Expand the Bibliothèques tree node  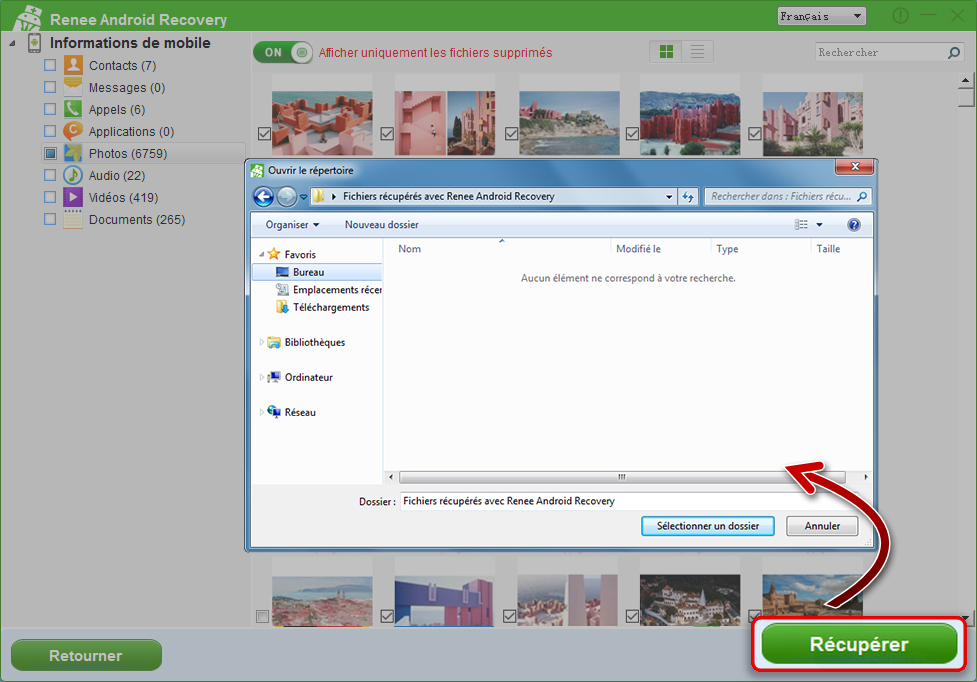click(x=263, y=342)
